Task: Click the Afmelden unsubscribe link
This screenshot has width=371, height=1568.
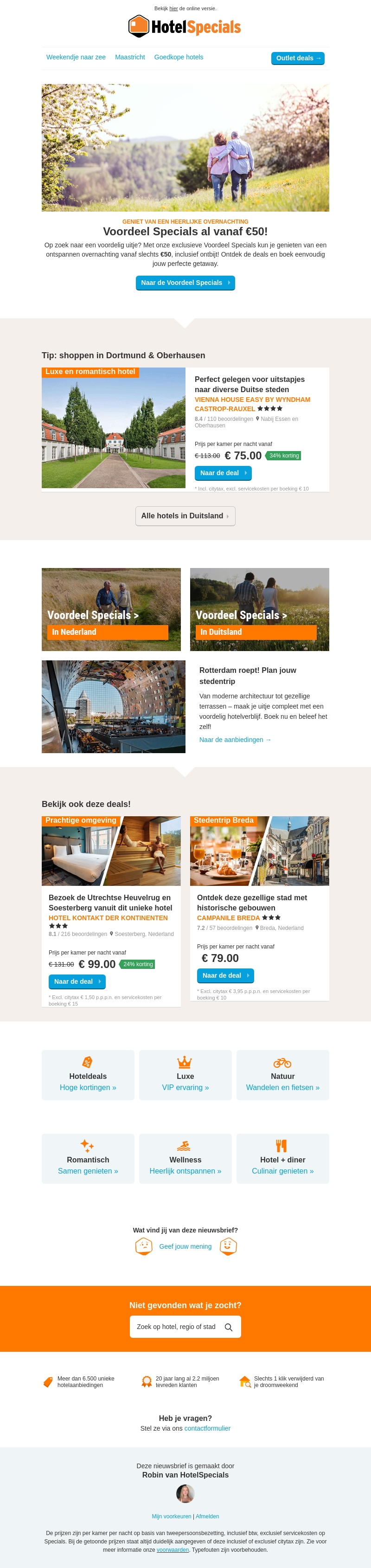Action: [207, 1516]
